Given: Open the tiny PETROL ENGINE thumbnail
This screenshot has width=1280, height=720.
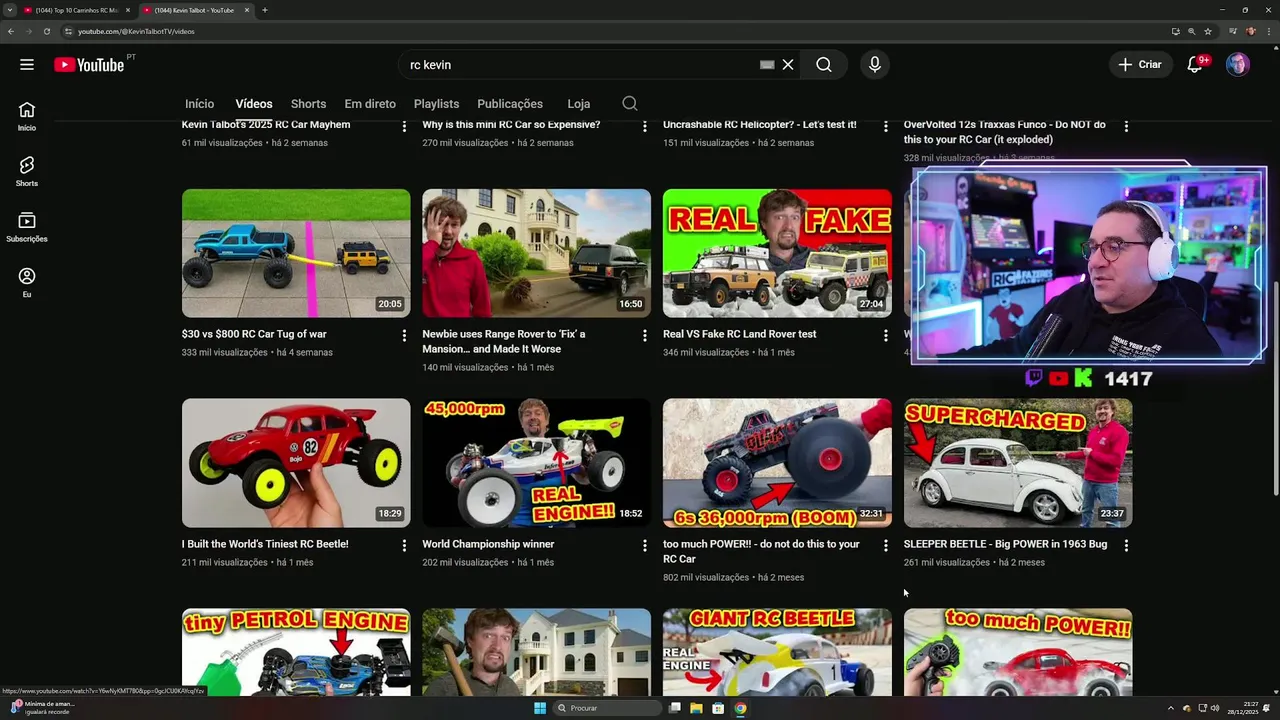Looking at the screenshot, I should click(296, 652).
